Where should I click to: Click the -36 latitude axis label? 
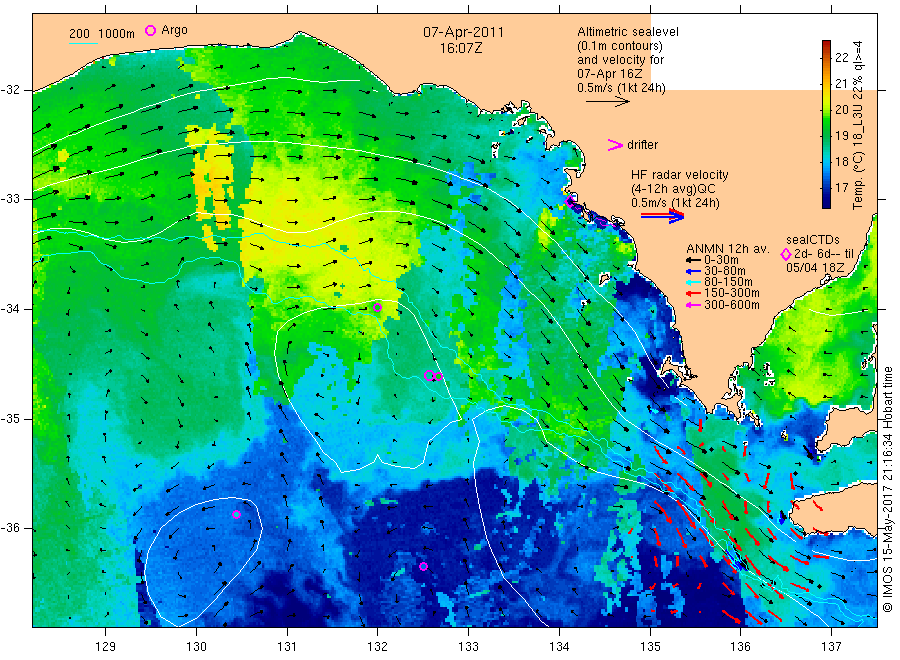click(11, 528)
